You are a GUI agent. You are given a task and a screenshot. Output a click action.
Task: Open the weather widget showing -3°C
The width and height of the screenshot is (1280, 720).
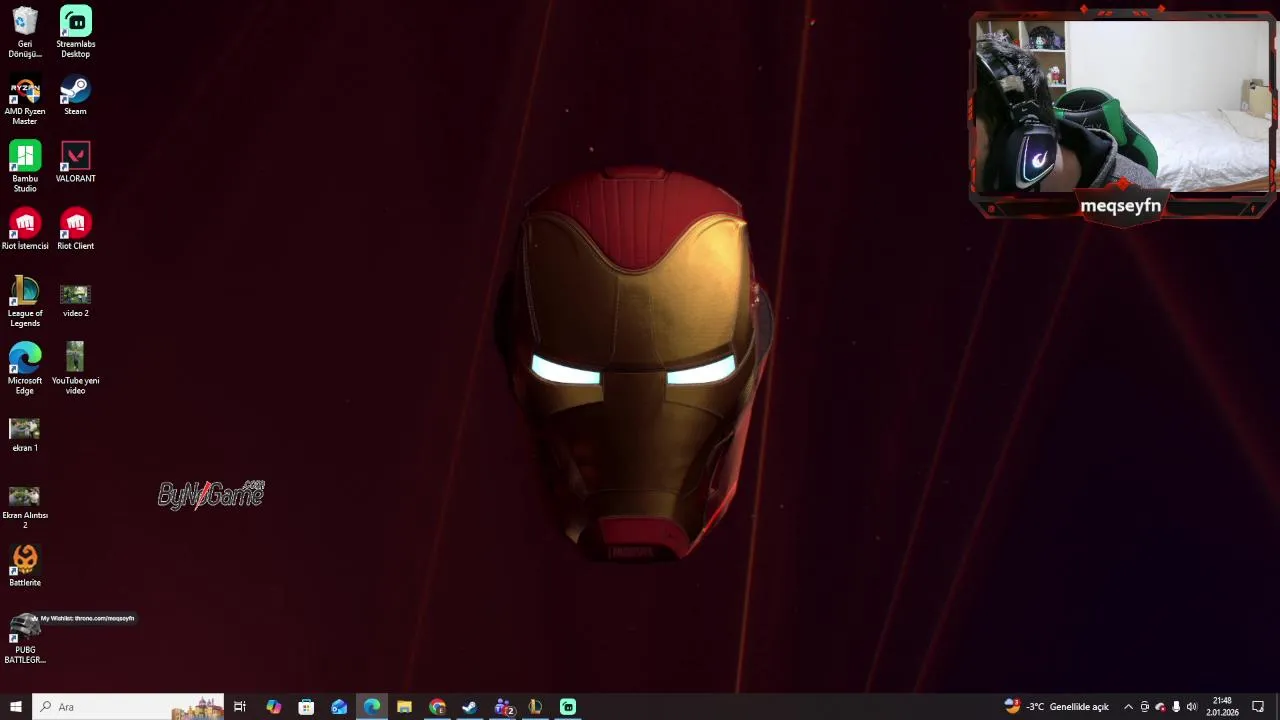click(x=1056, y=707)
